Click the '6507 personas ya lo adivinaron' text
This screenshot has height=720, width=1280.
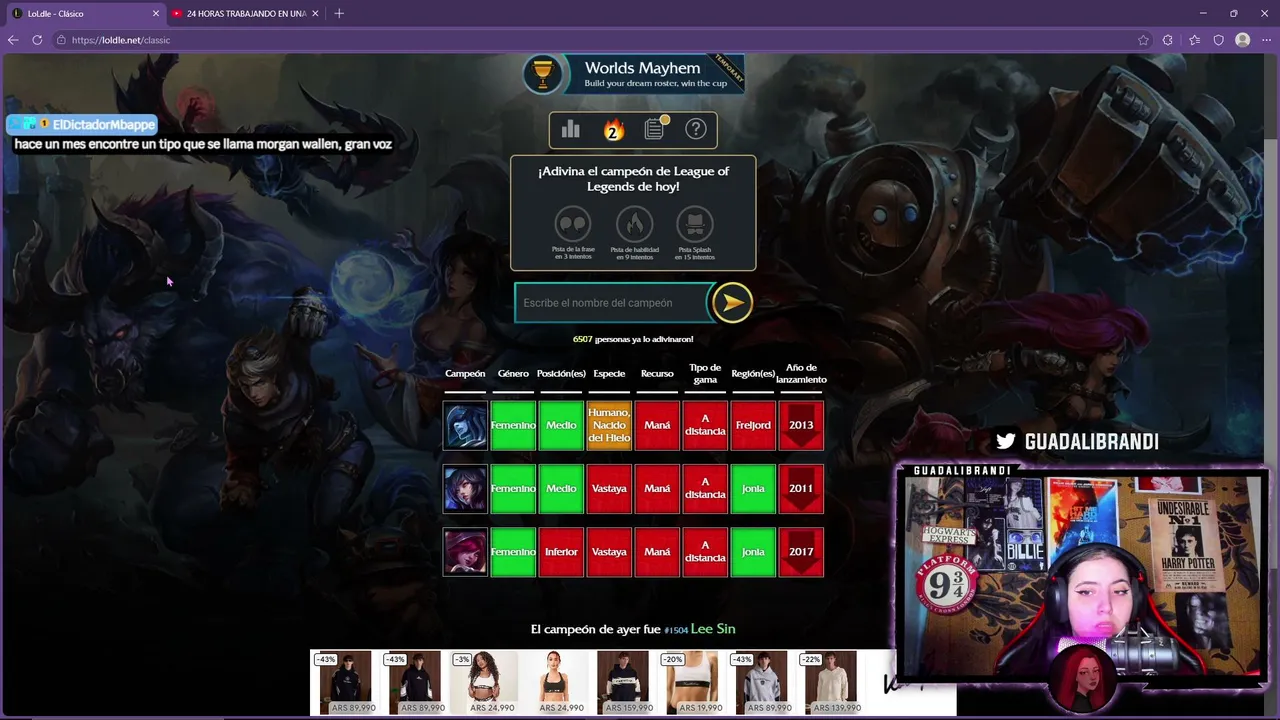click(633, 339)
